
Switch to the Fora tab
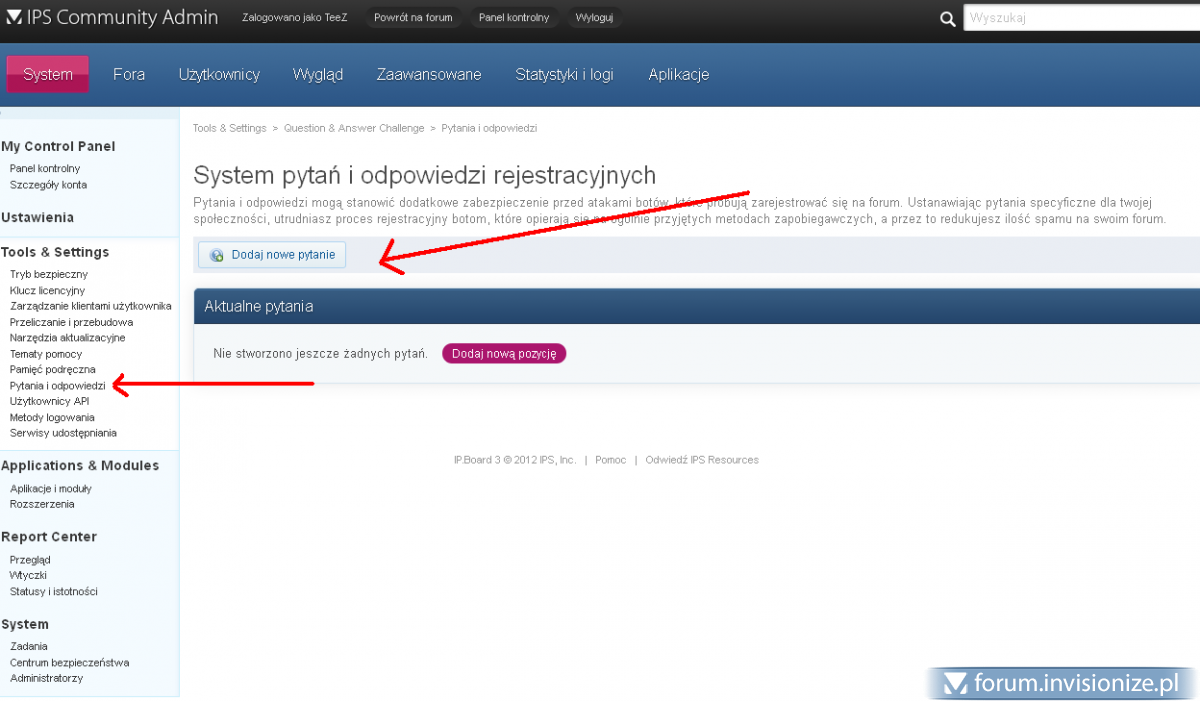(129, 74)
